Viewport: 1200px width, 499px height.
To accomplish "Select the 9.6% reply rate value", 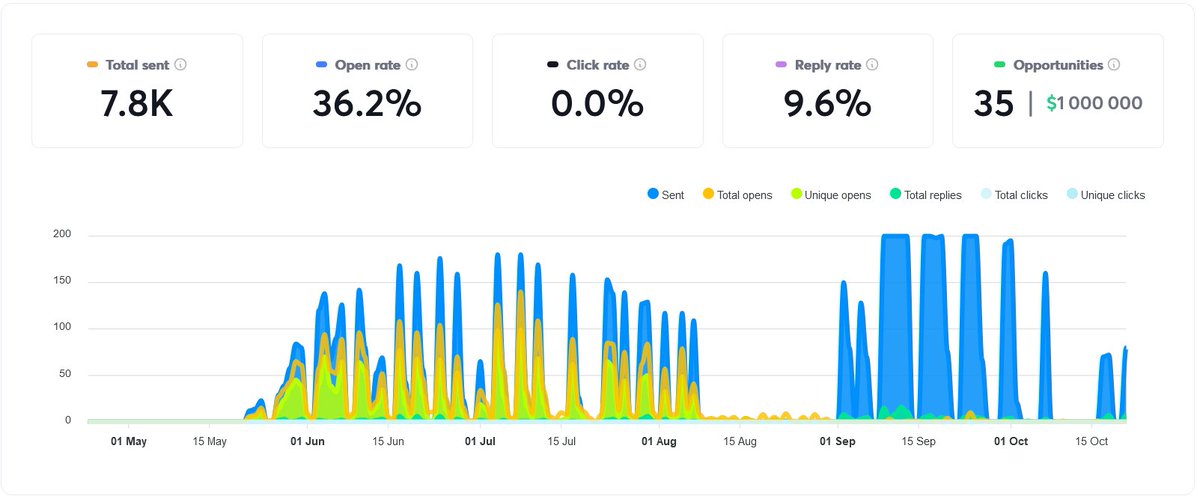I will click(827, 104).
